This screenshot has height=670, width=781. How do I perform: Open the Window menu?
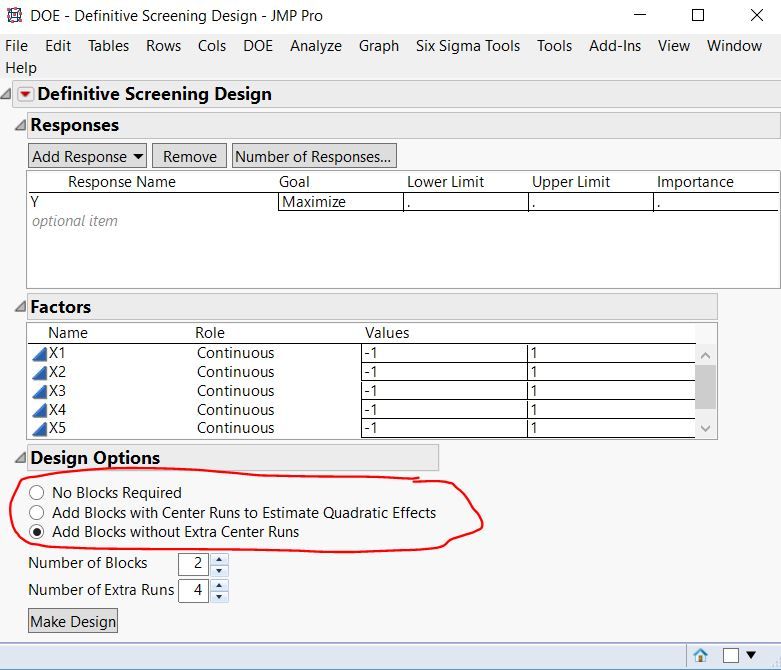(x=734, y=46)
